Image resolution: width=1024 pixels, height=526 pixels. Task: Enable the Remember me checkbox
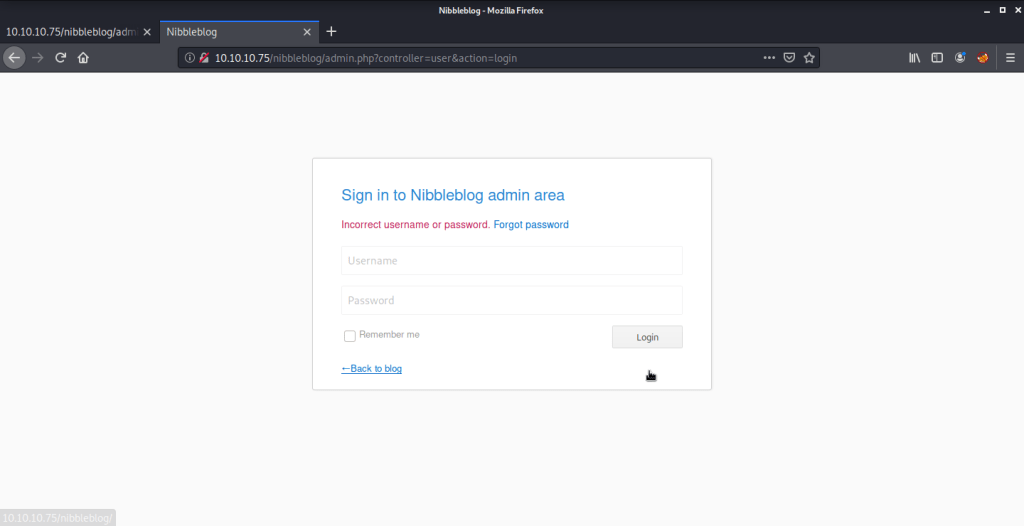tap(350, 336)
